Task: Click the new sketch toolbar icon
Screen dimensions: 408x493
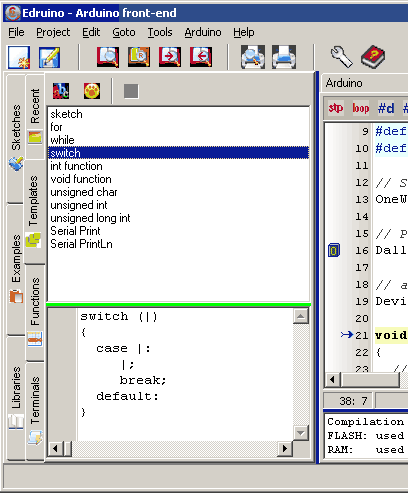Action: [x=19, y=57]
